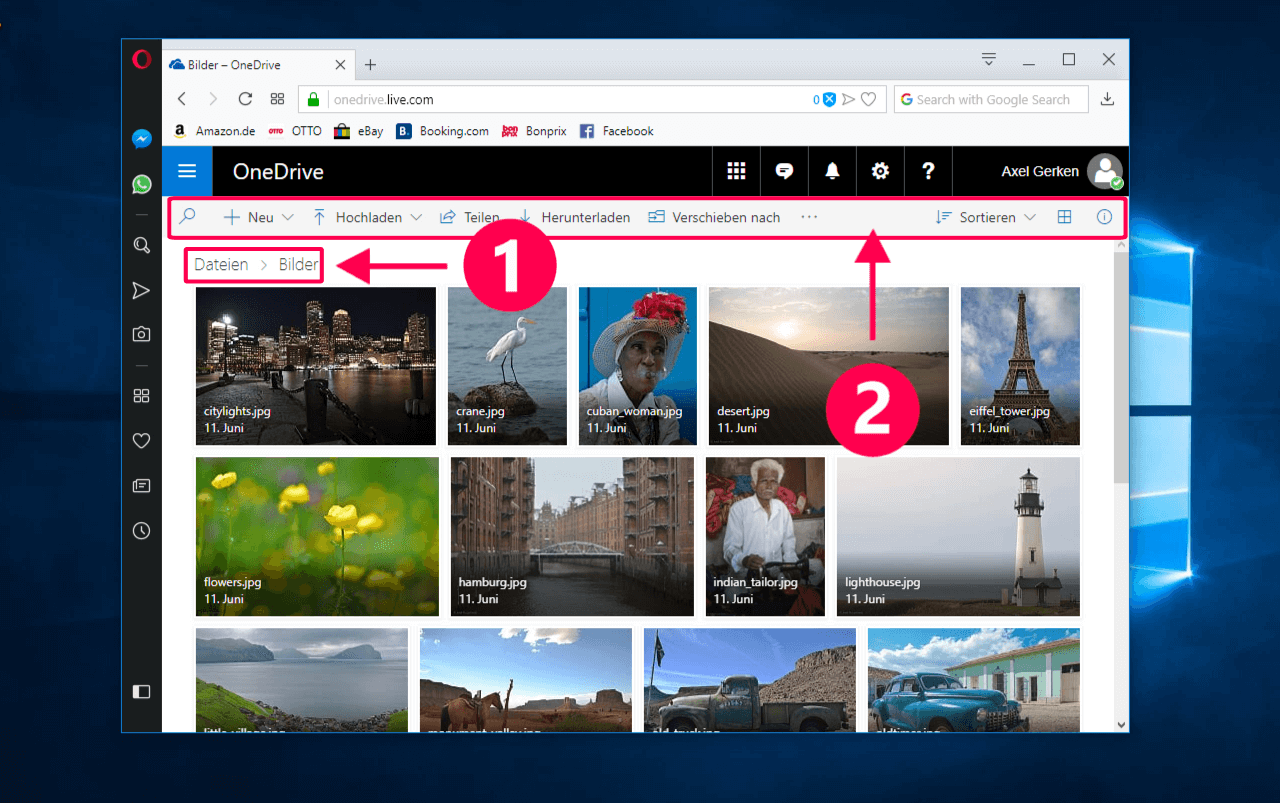Open history clock in the sidebar
Image resolution: width=1280 pixels, height=803 pixels.
coord(142,531)
